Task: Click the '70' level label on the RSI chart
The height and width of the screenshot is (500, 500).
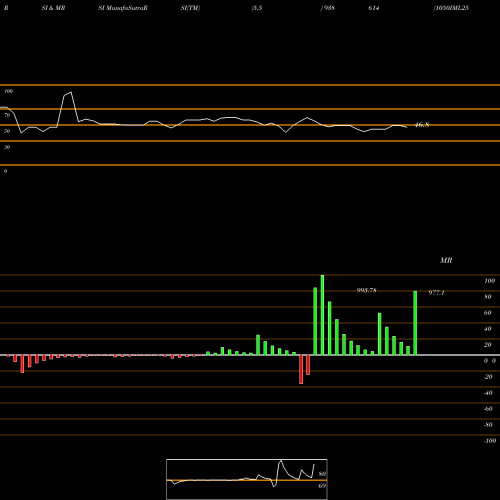Action: [x=7, y=115]
